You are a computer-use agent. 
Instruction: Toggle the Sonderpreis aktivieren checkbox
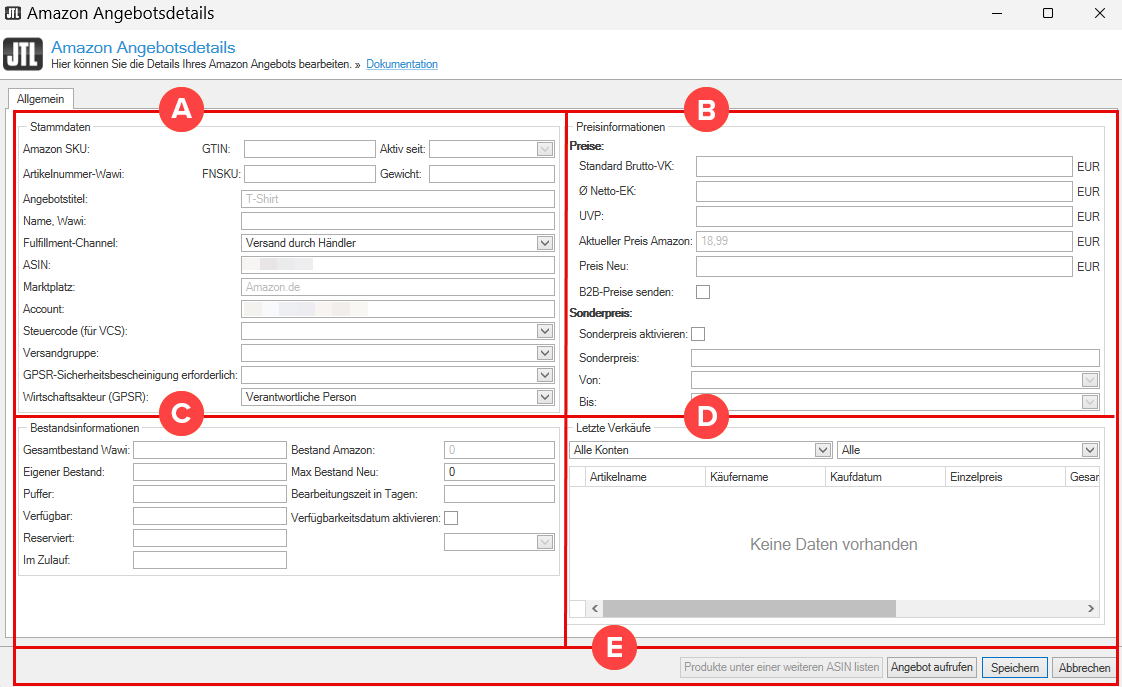698,334
